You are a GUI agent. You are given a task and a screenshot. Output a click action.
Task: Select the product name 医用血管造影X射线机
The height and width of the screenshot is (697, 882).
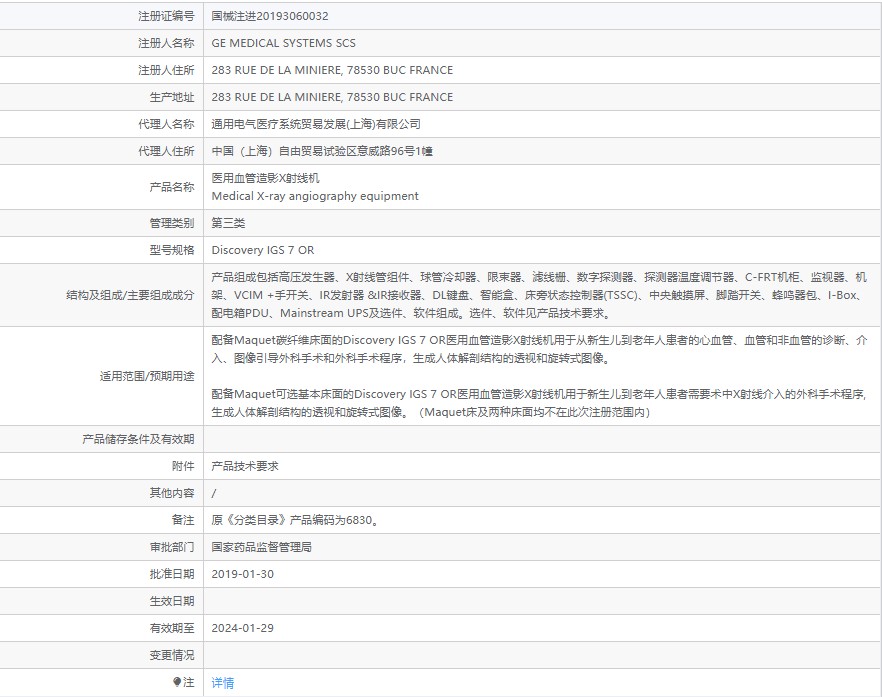266,178
